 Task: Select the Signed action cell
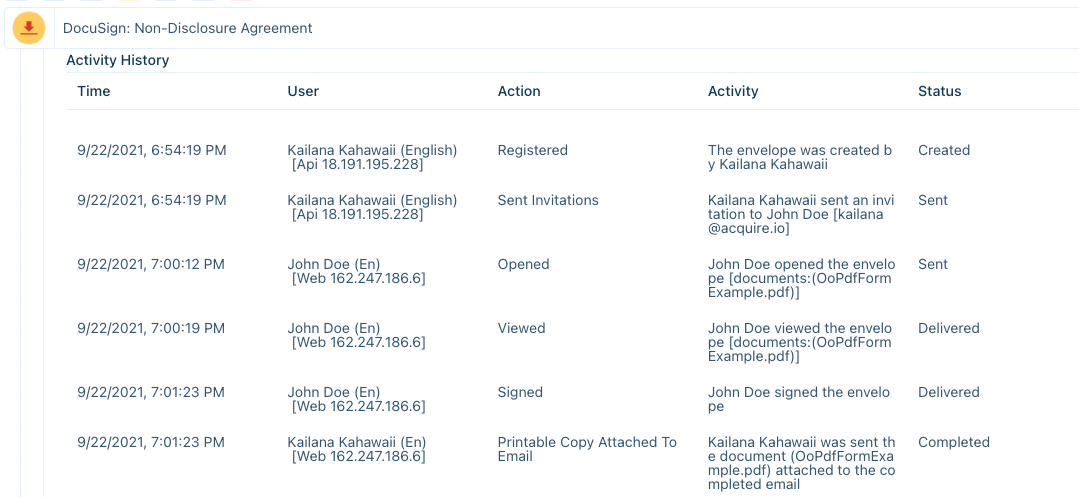pos(520,392)
